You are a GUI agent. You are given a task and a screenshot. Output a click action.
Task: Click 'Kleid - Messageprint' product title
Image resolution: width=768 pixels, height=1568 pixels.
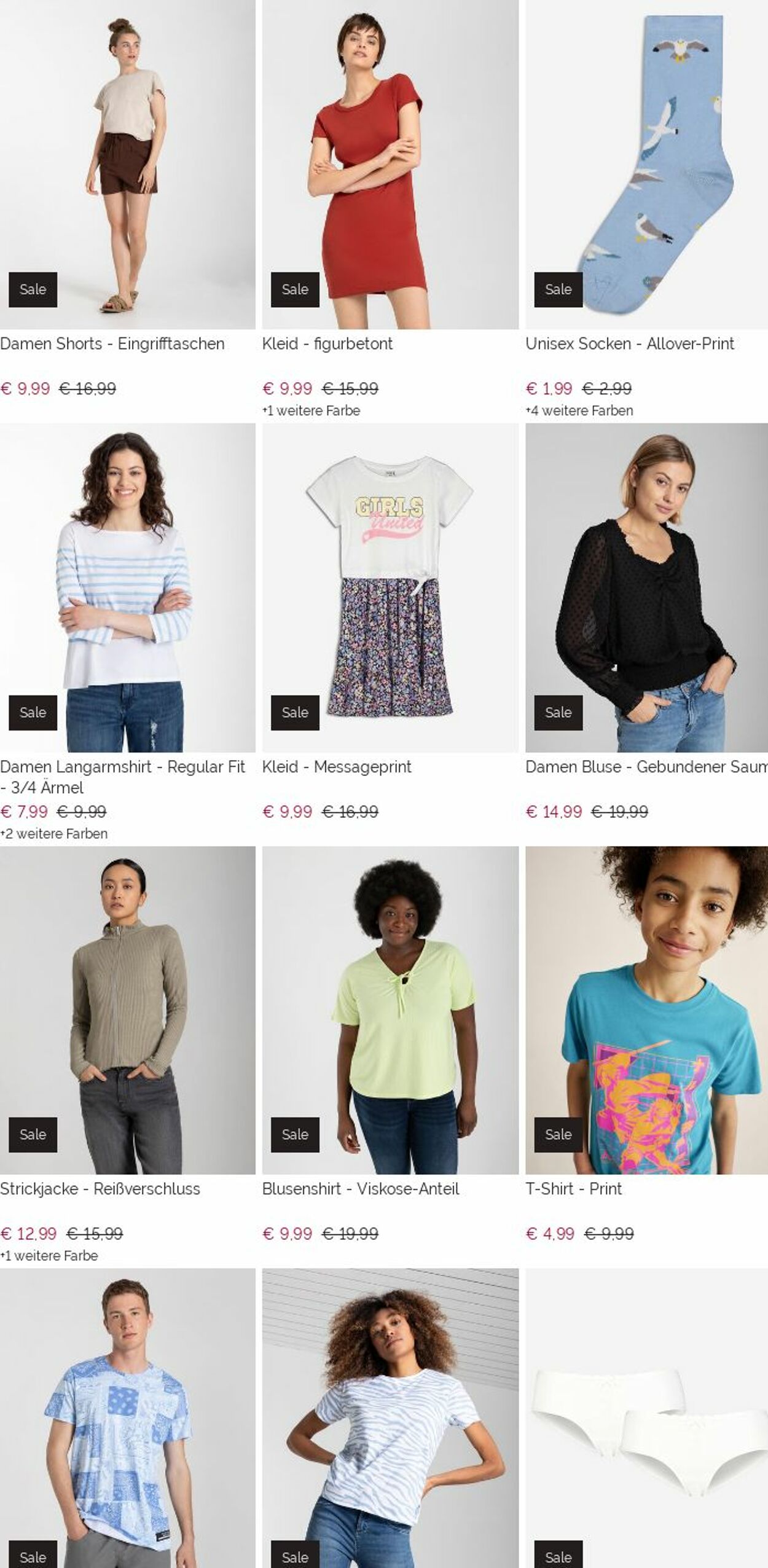(337, 767)
